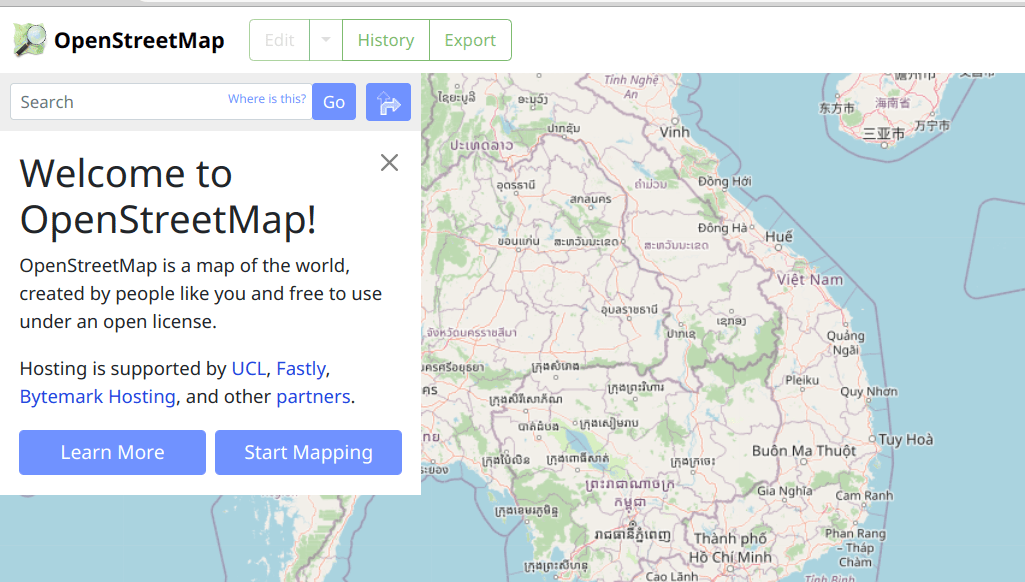This screenshot has height=582, width=1025.
Task: Click the 万宁市 label on Hainan
Action: (x=932, y=125)
